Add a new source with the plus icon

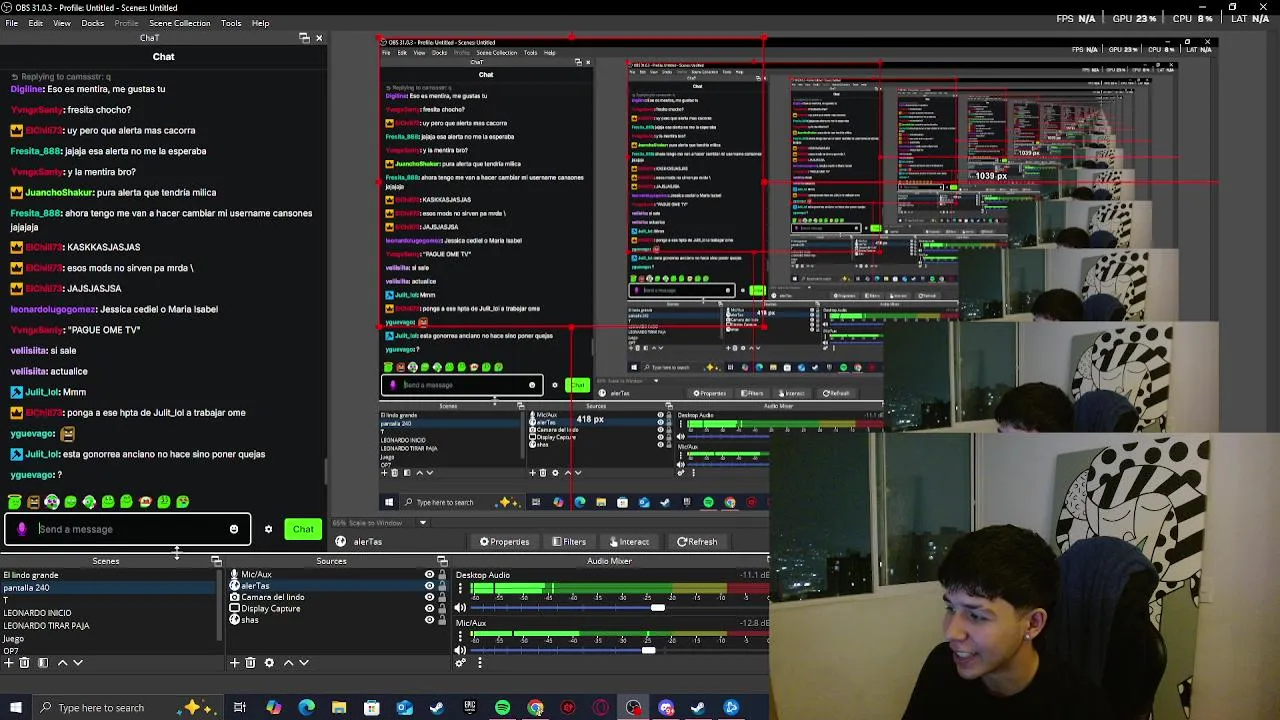click(x=235, y=662)
